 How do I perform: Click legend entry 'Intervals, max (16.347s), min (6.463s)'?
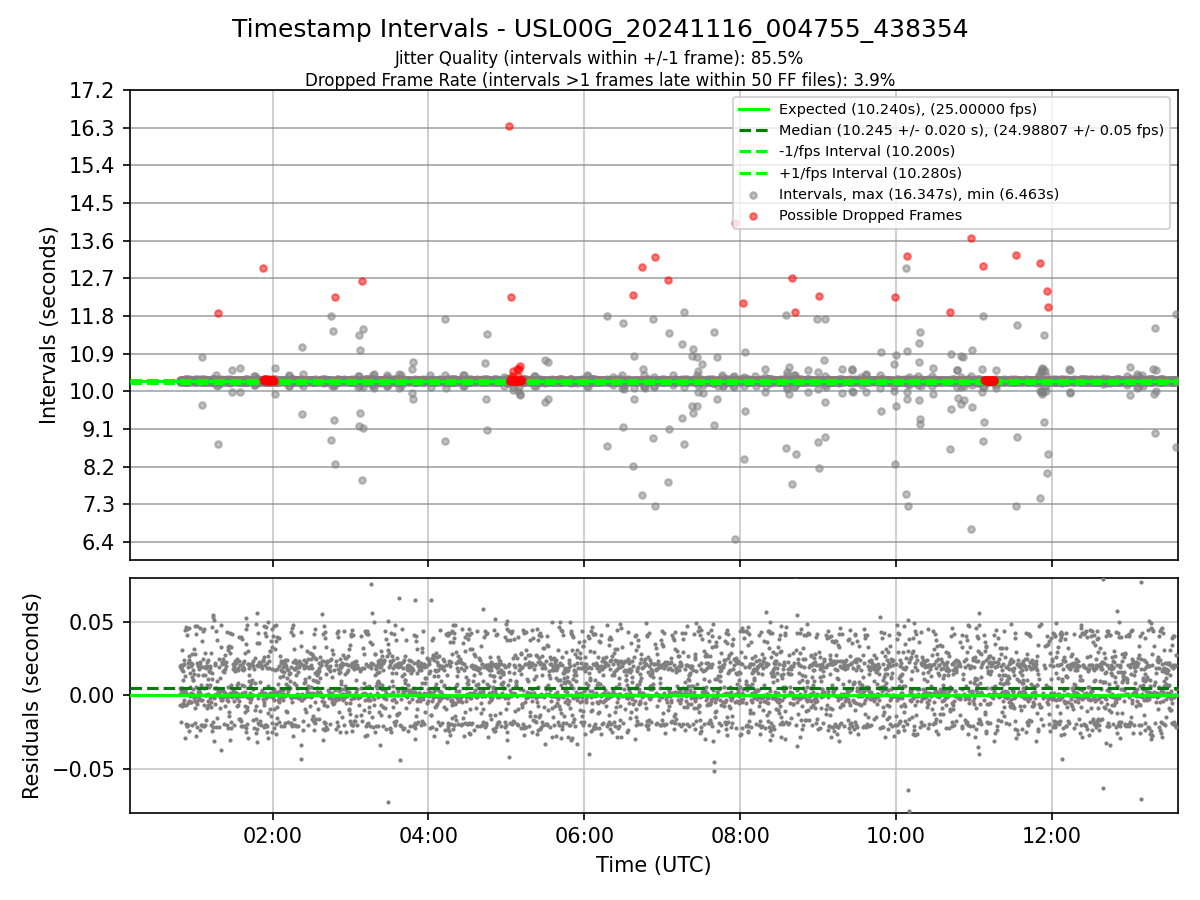(x=918, y=194)
